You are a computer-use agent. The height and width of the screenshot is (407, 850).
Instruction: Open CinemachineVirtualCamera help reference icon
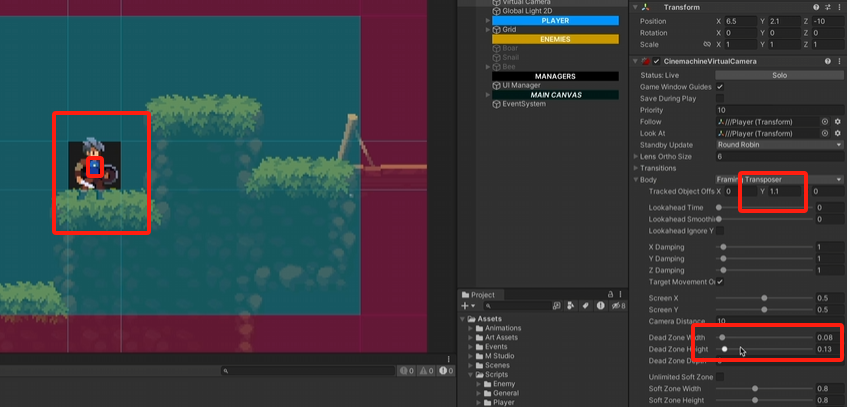(828, 61)
